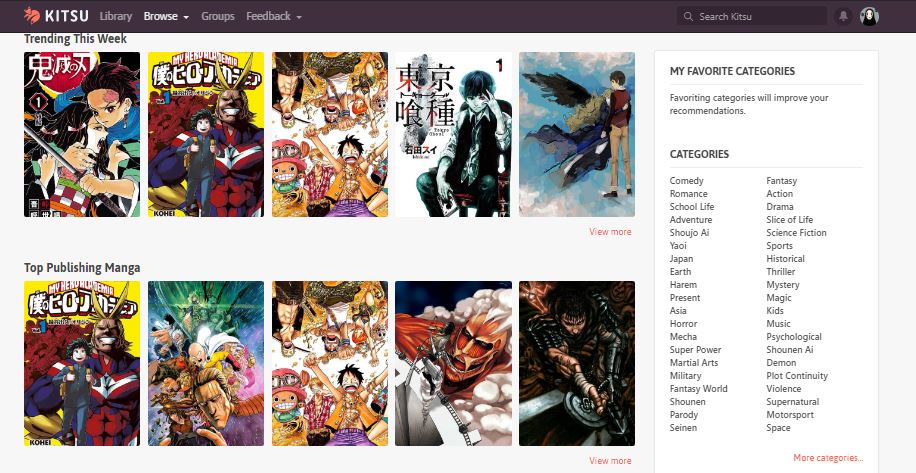Select the Military category

[685, 376]
